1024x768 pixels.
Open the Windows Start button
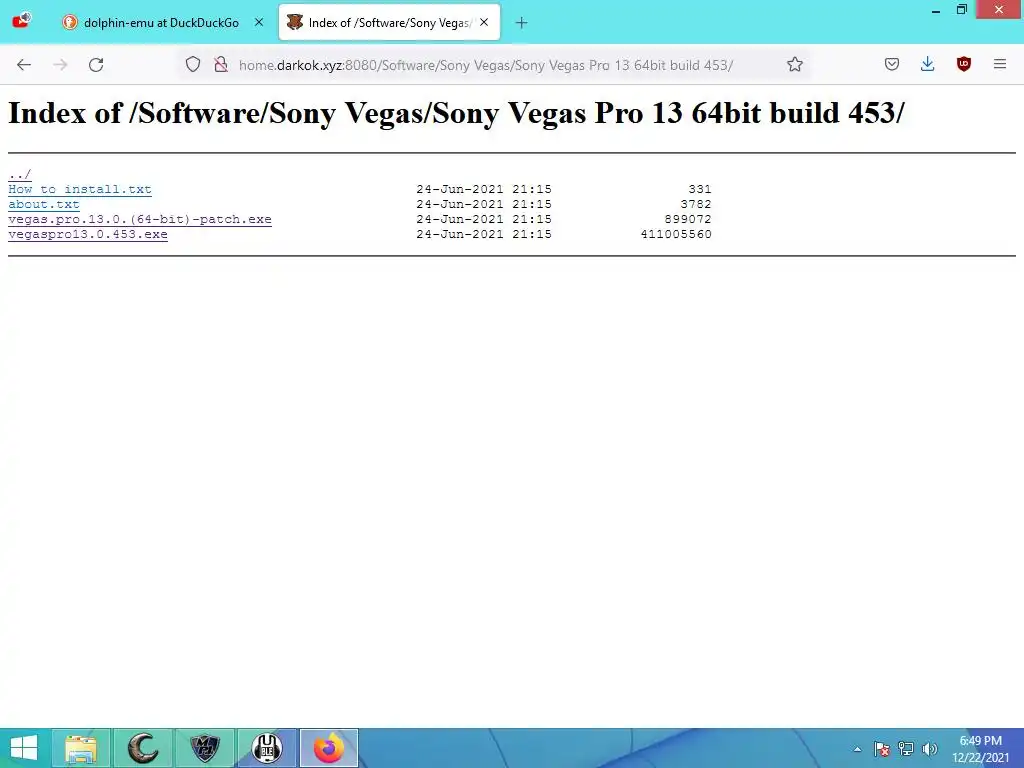pos(24,748)
